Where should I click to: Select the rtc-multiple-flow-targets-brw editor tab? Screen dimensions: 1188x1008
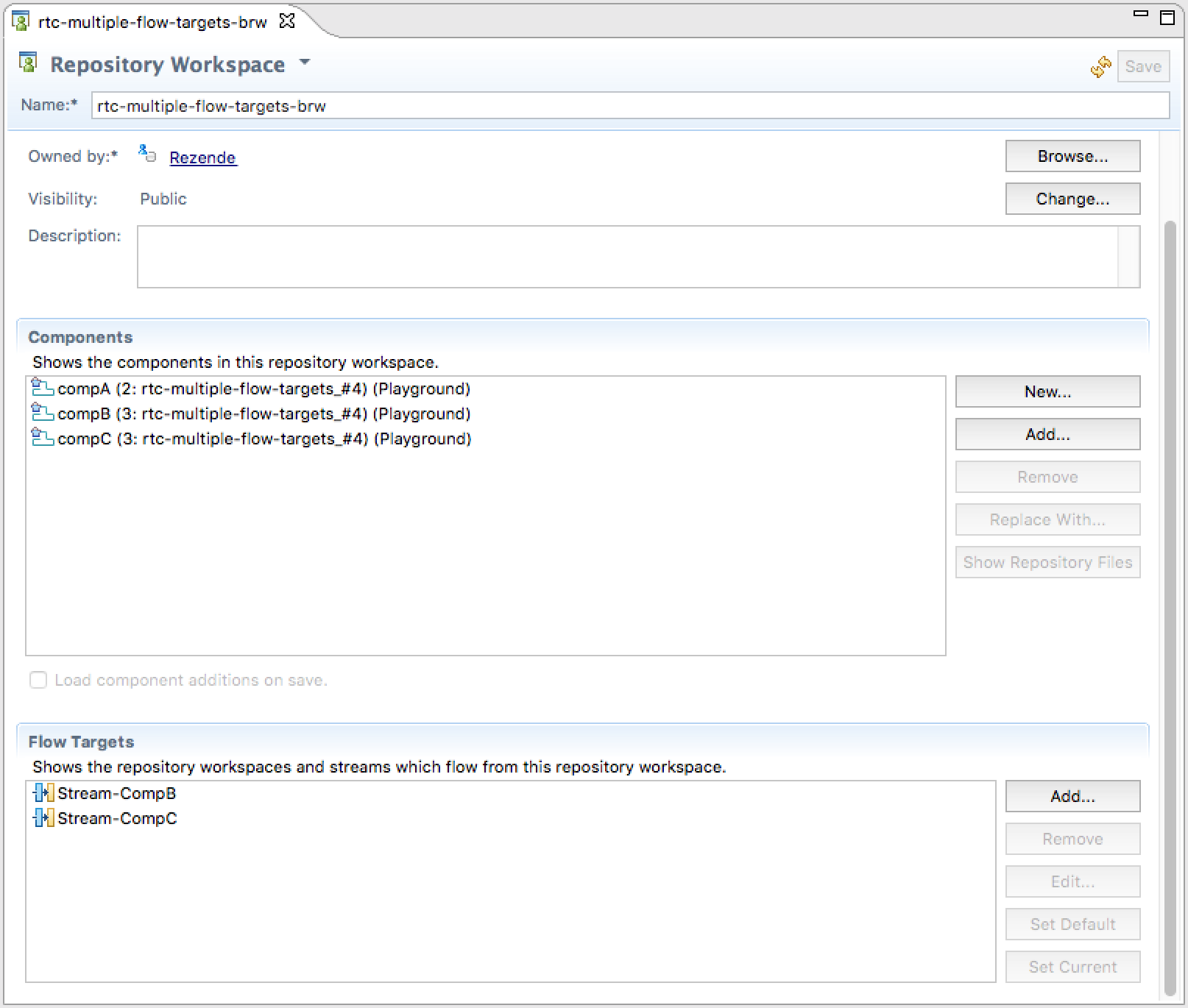pyautogui.click(x=152, y=22)
